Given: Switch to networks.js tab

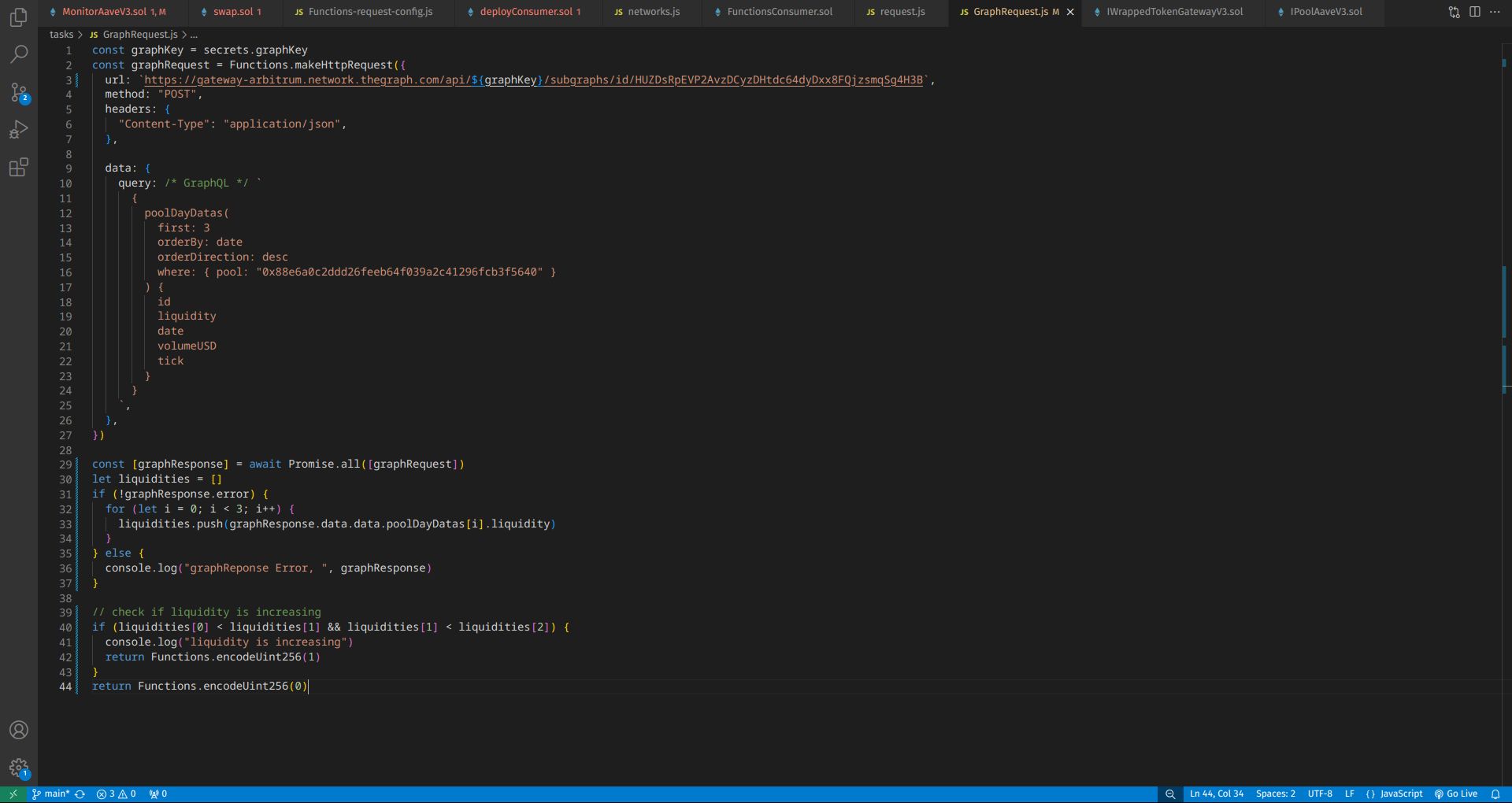Looking at the screenshot, I should pos(653,12).
